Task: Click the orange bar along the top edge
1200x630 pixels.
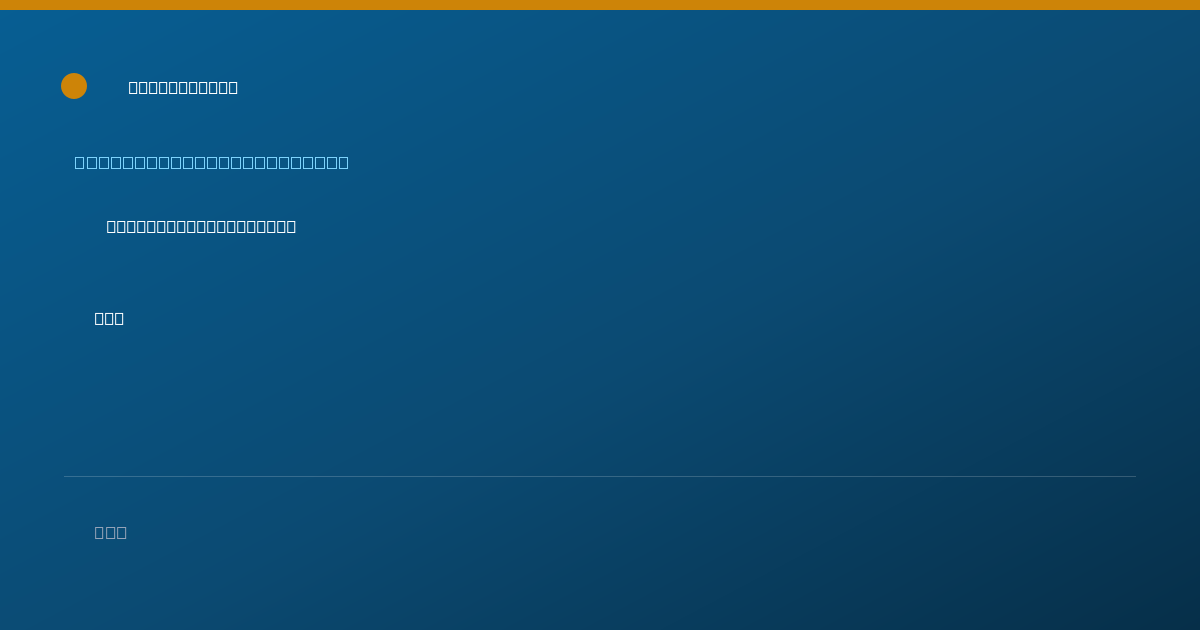Action: point(600,5)
